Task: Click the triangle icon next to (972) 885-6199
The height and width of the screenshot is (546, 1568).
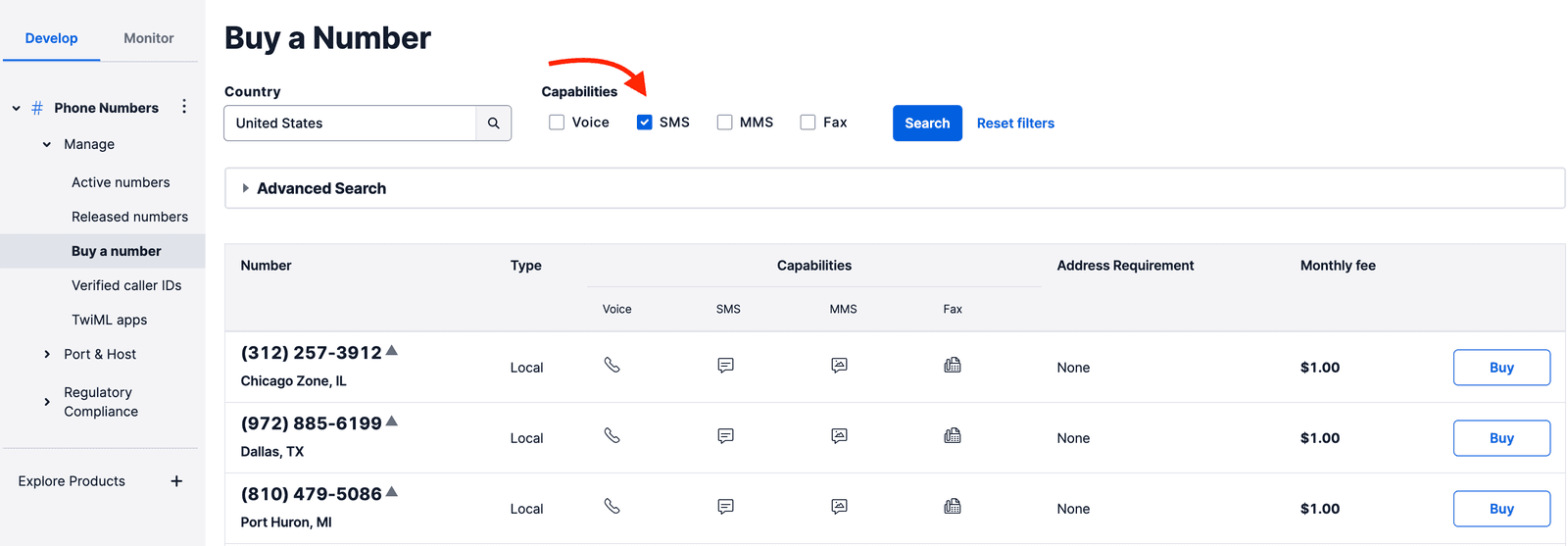Action: pos(392,422)
